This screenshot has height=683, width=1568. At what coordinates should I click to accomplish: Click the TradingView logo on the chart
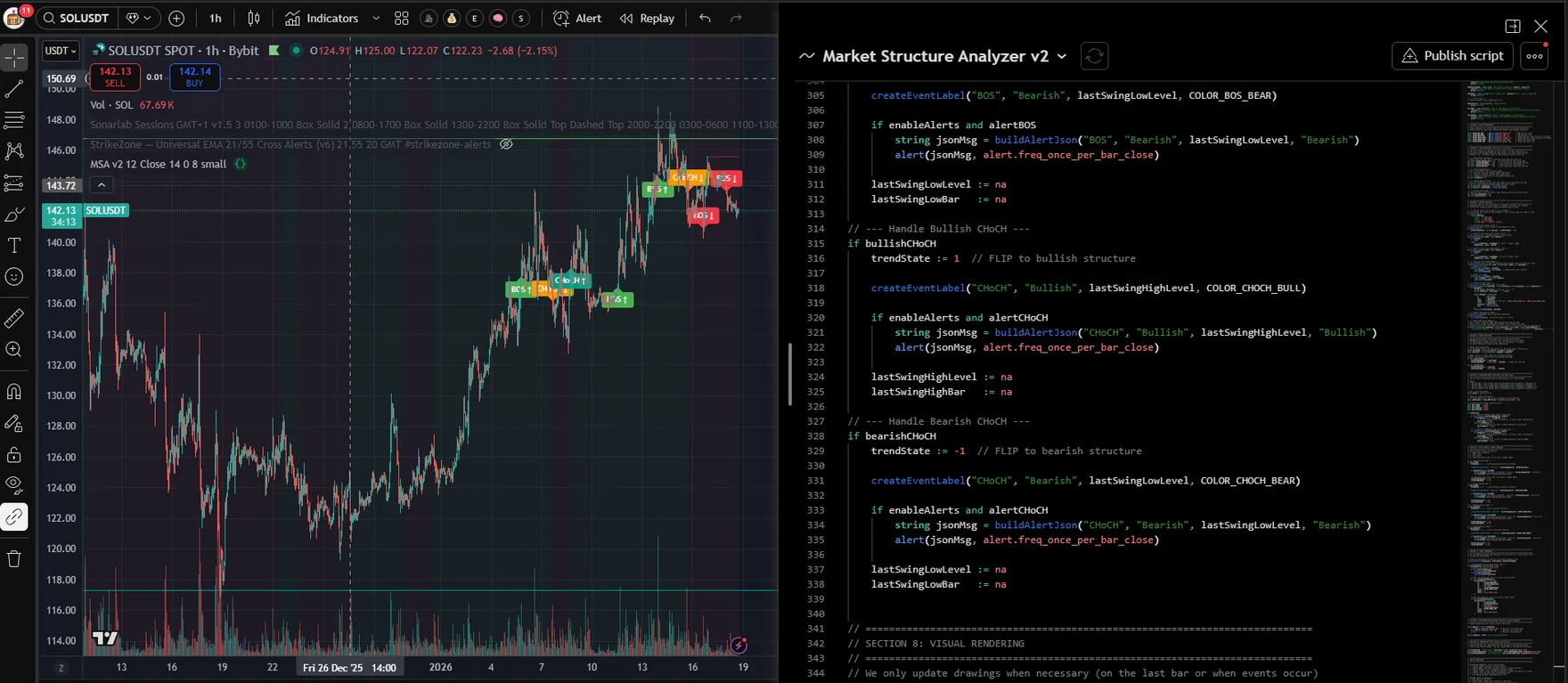coord(105,638)
